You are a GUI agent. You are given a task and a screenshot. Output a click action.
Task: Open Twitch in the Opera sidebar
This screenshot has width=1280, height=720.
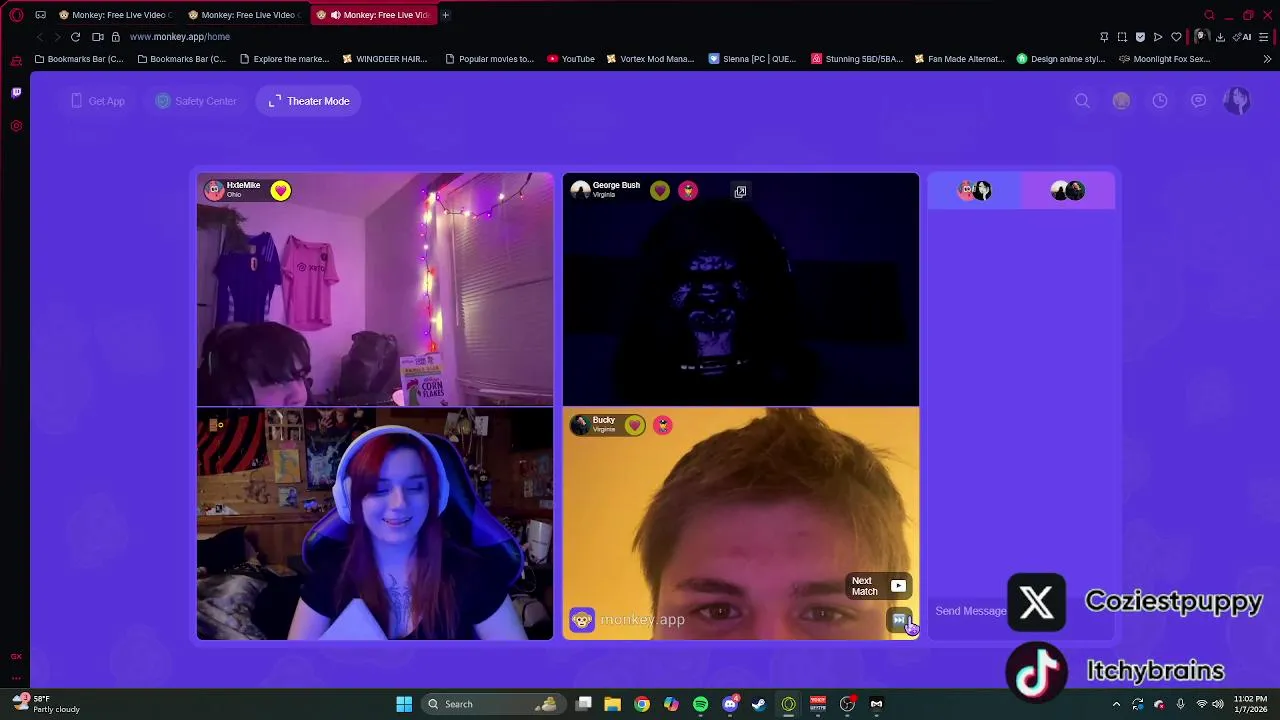16,93
